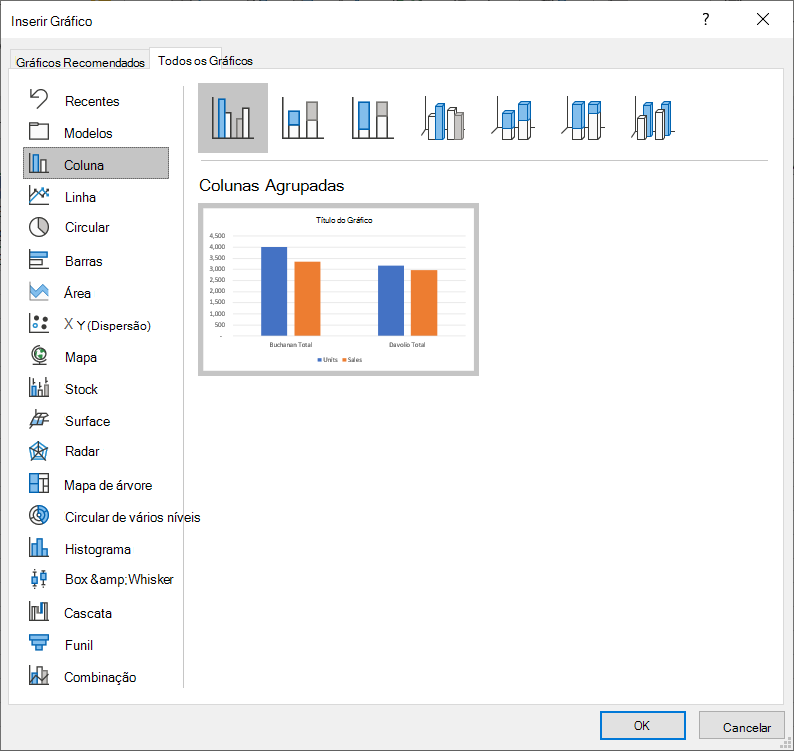
Task: Pick the 3-D 100% Stacked Column icon
Action: (583, 118)
